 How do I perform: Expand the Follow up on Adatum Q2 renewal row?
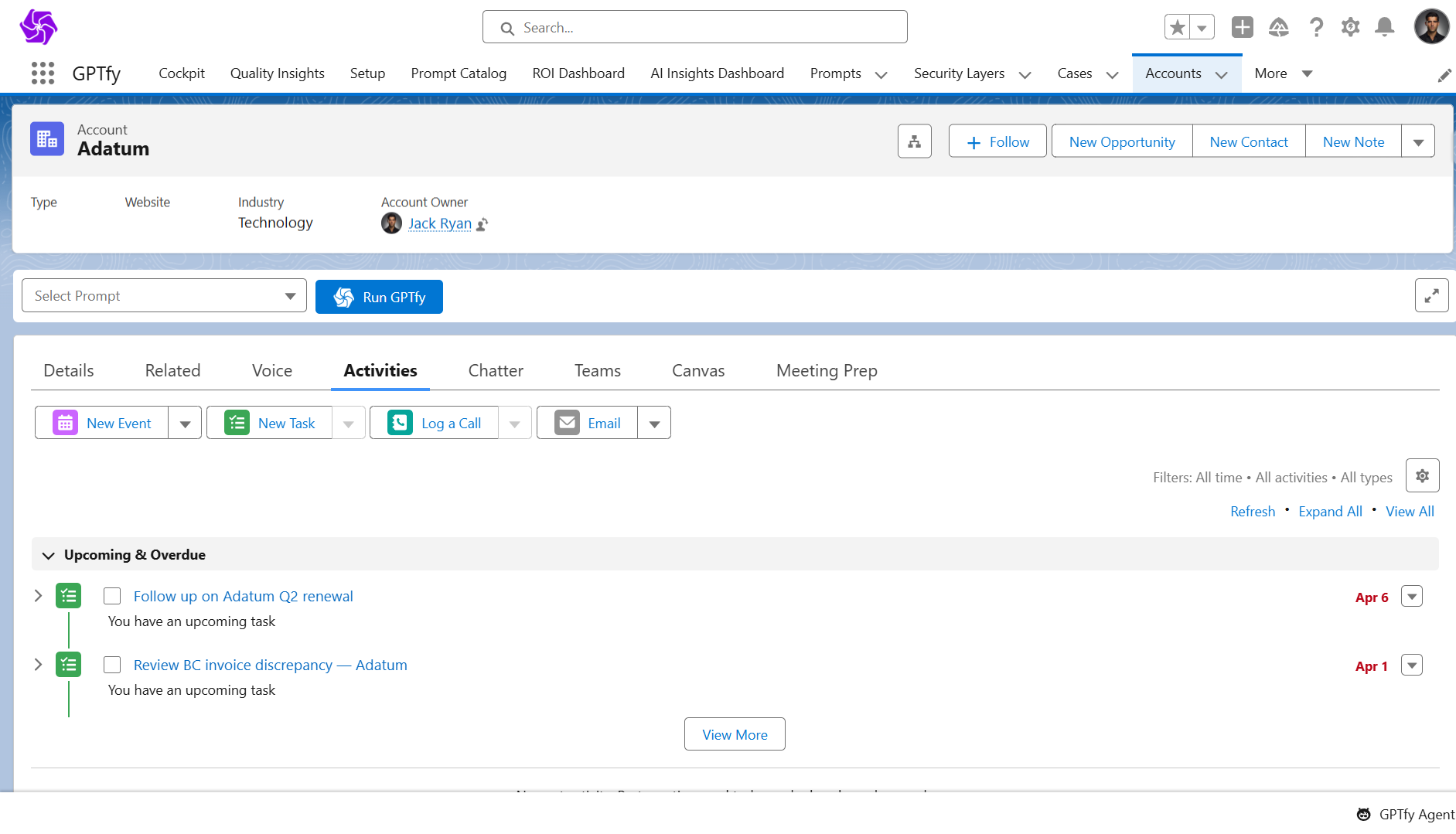coord(38,596)
